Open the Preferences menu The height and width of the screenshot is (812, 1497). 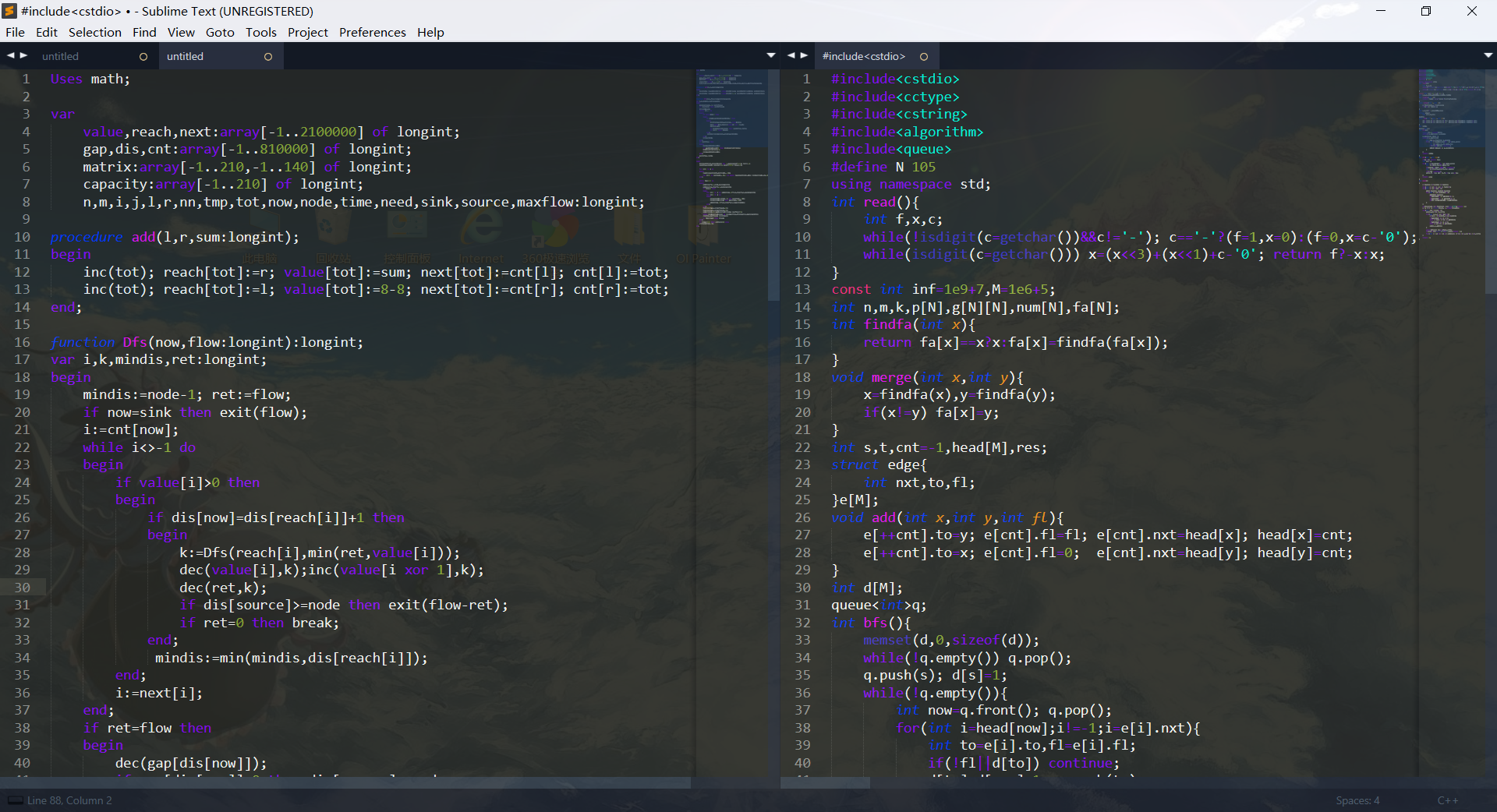click(x=373, y=32)
